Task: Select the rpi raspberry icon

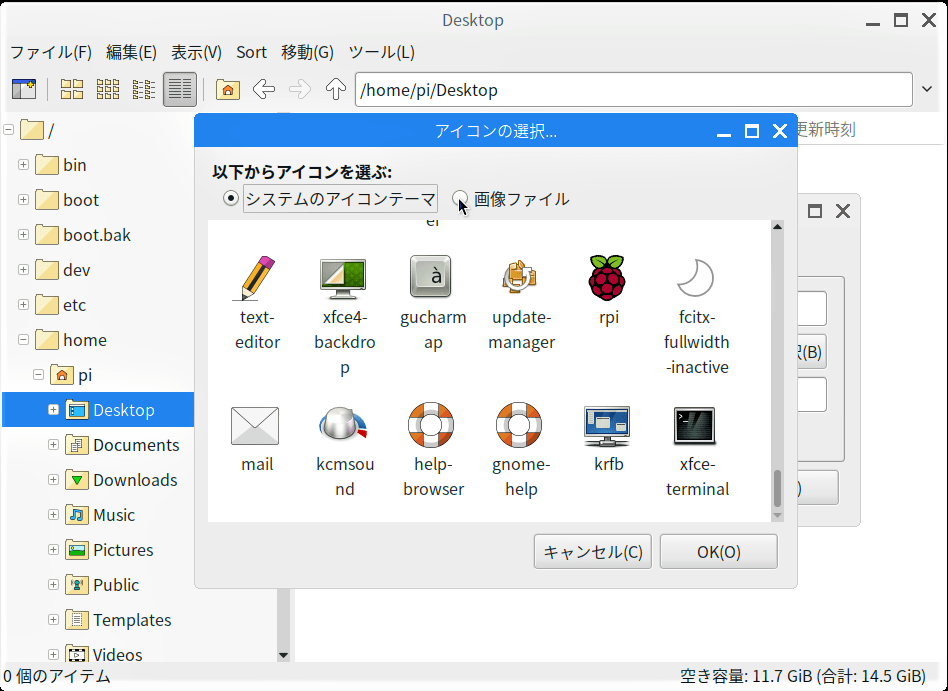Action: pyautogui.click(x=608, y=278)
